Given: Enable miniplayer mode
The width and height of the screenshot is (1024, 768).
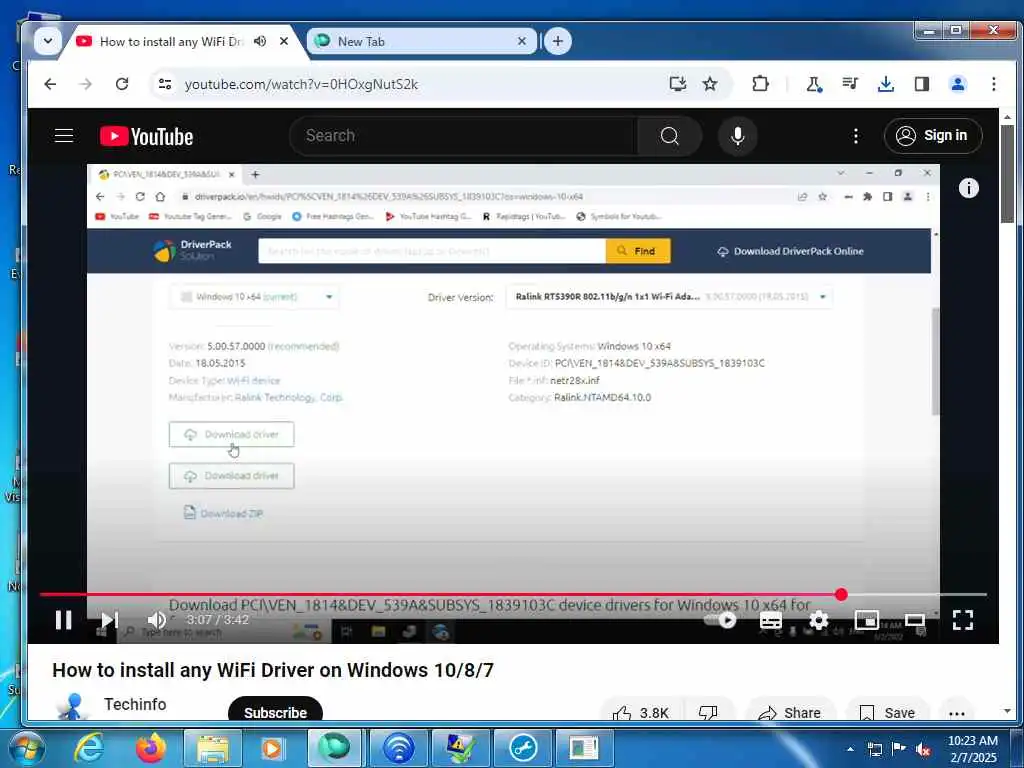Looking at the screenshot, I should pyautogui.click(x=867, y=620).
